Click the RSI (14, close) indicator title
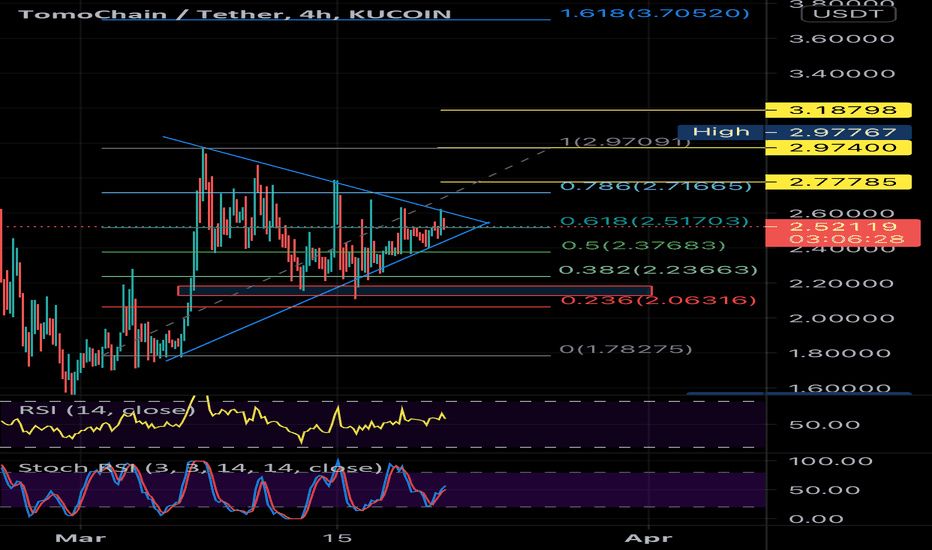Viewport: 932px width, 550px height. click(x=107, y=410)
